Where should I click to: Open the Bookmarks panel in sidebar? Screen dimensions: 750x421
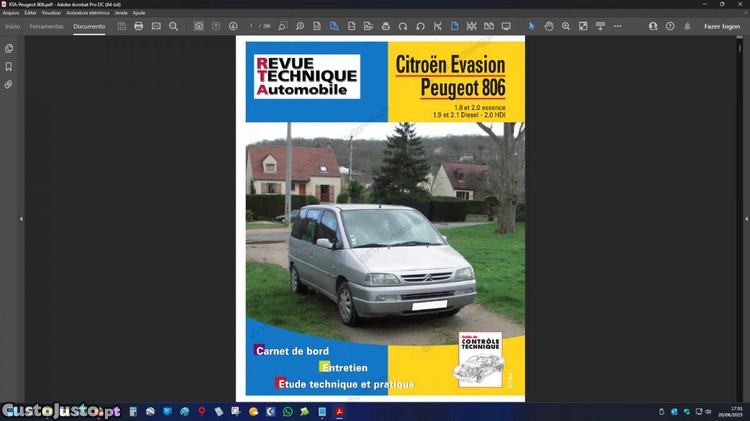tap(9, 67)
